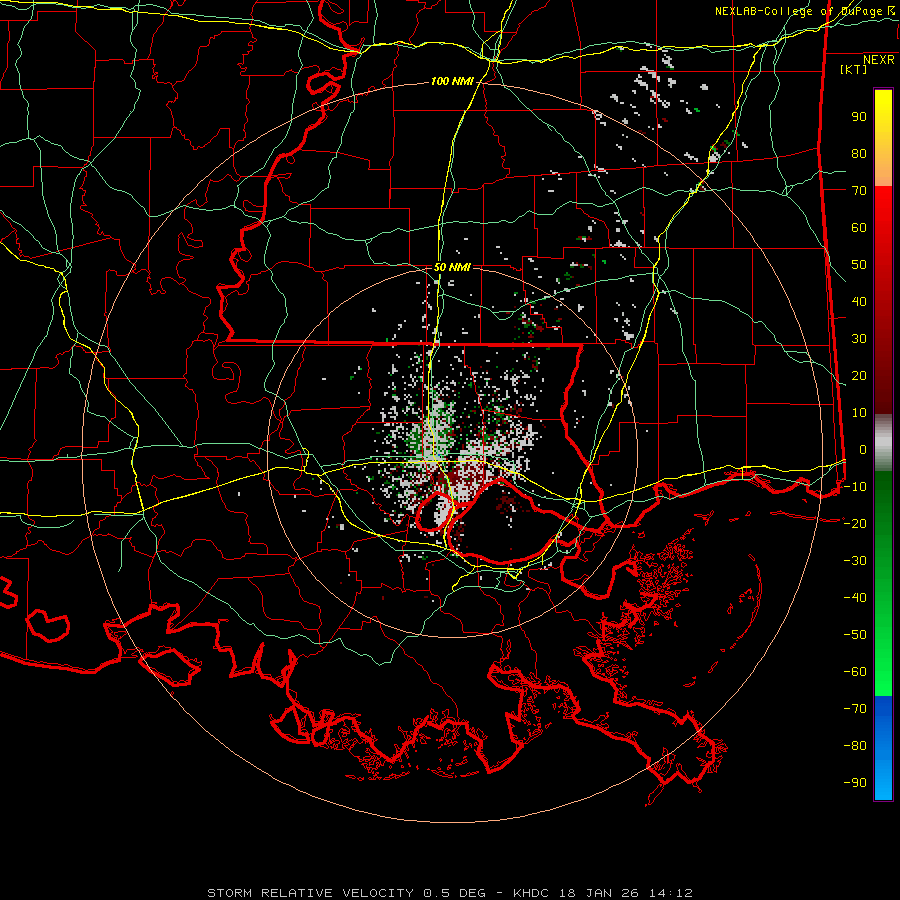Click the -60 value on the velocity scale
Viewport: 900px width, 900px height.
[855, 672]
